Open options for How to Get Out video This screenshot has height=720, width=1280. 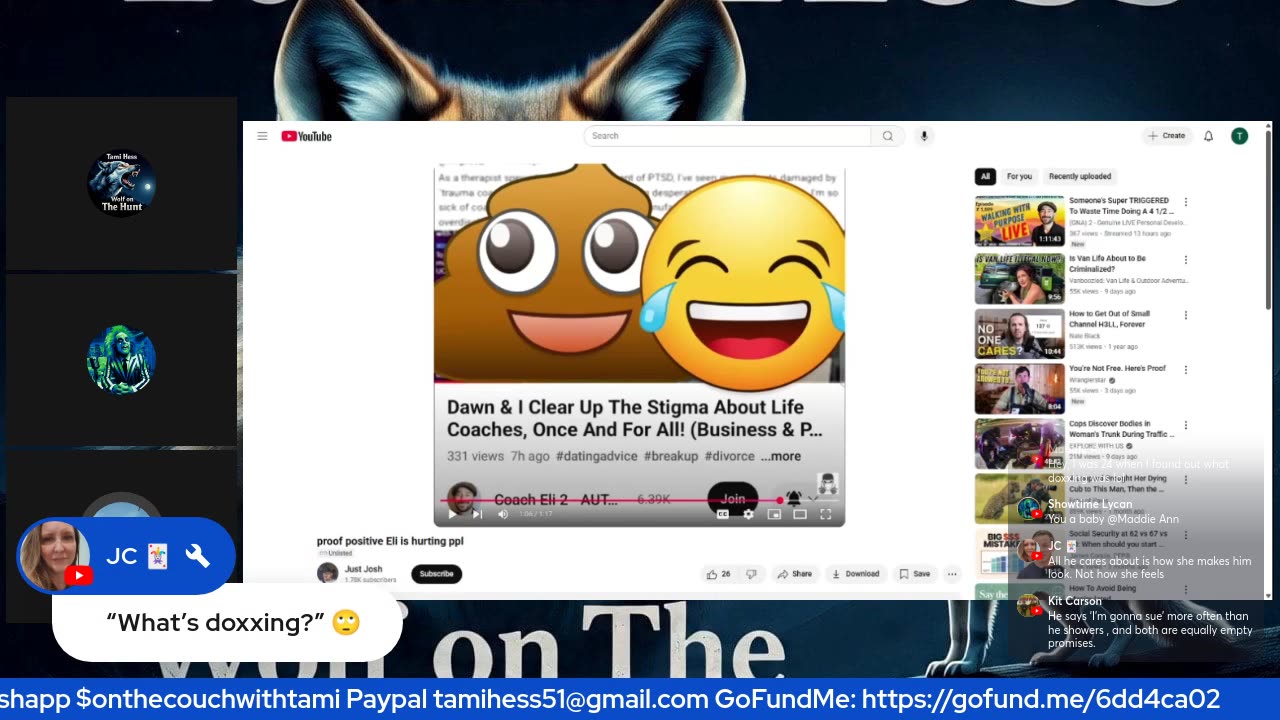[1186, 315]
